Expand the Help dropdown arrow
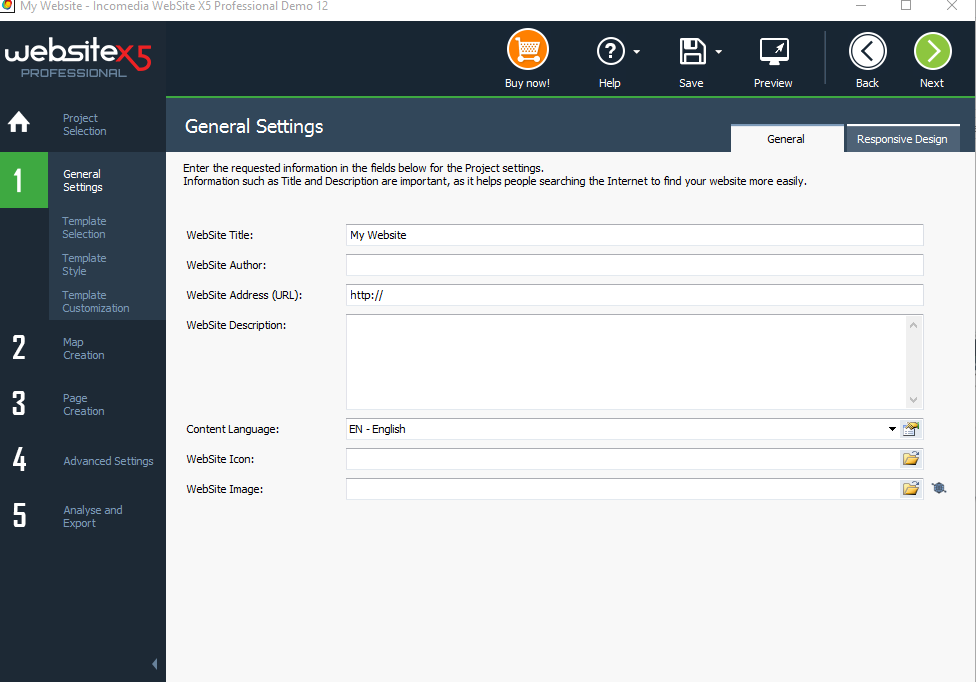The width and height of the screenshot is (976, 682). [636, 52]
